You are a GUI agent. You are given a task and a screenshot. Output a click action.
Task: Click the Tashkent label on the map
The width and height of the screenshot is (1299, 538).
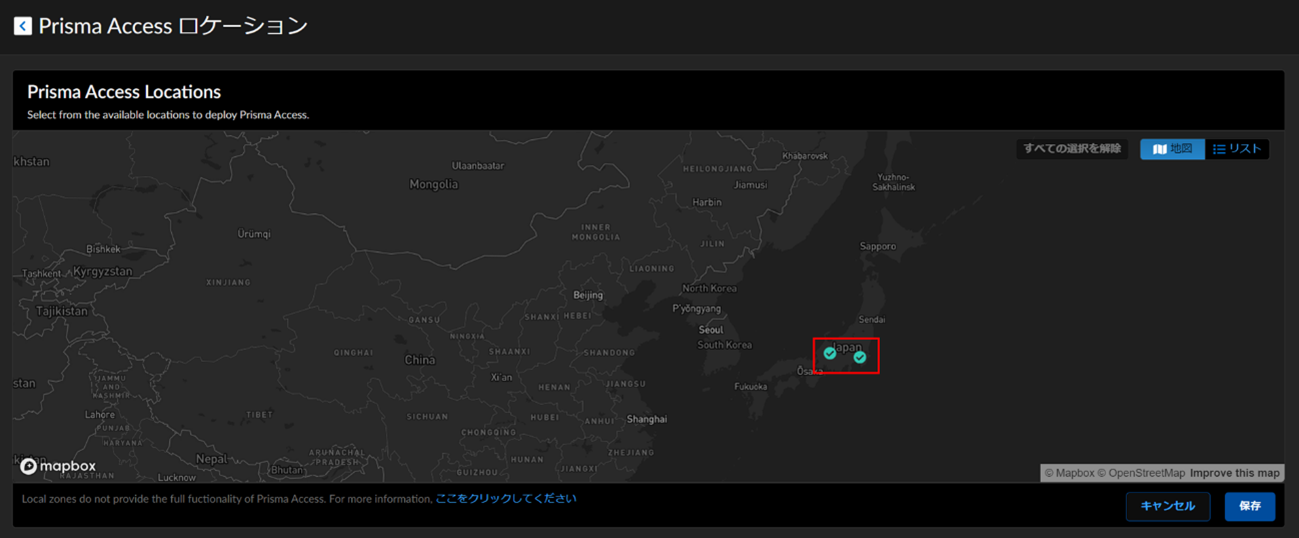42,273
